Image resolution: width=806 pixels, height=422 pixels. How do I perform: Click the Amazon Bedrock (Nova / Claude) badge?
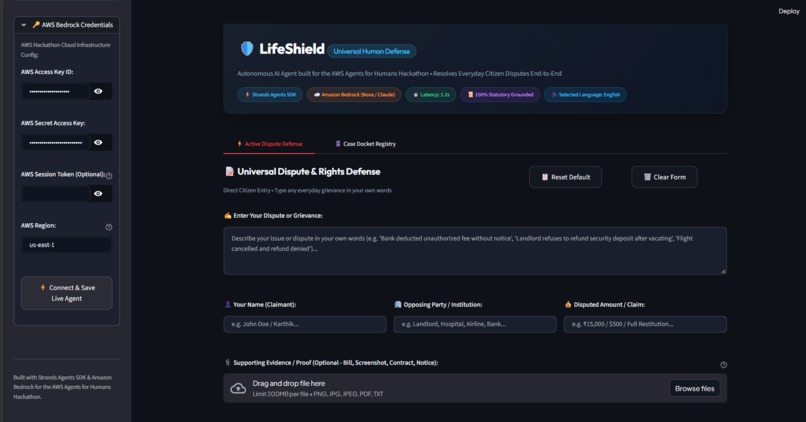point(354,95)
